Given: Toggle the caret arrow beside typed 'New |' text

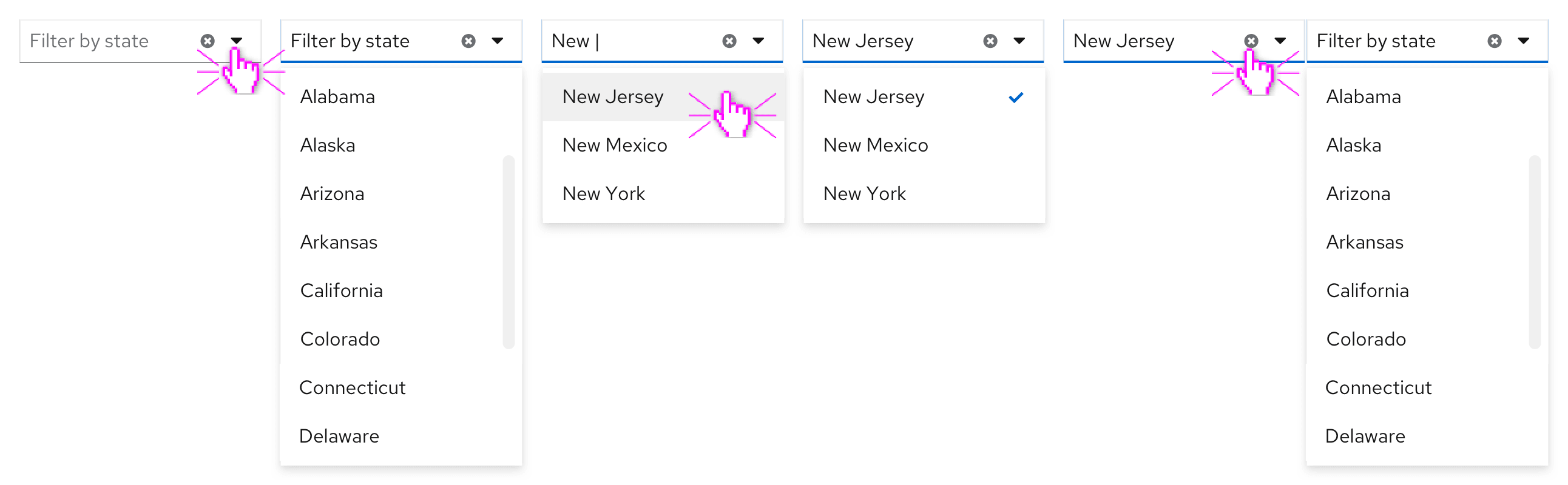Looking at the screenshot, I should coord(759,41).
